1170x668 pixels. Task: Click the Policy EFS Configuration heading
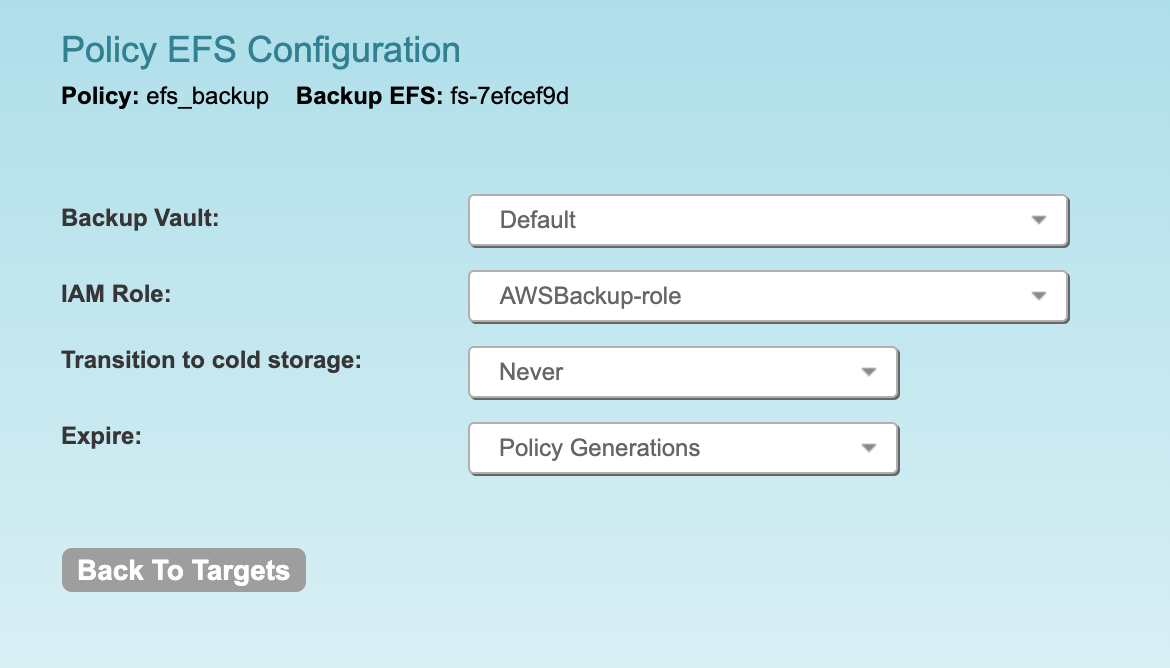(261, 50)
